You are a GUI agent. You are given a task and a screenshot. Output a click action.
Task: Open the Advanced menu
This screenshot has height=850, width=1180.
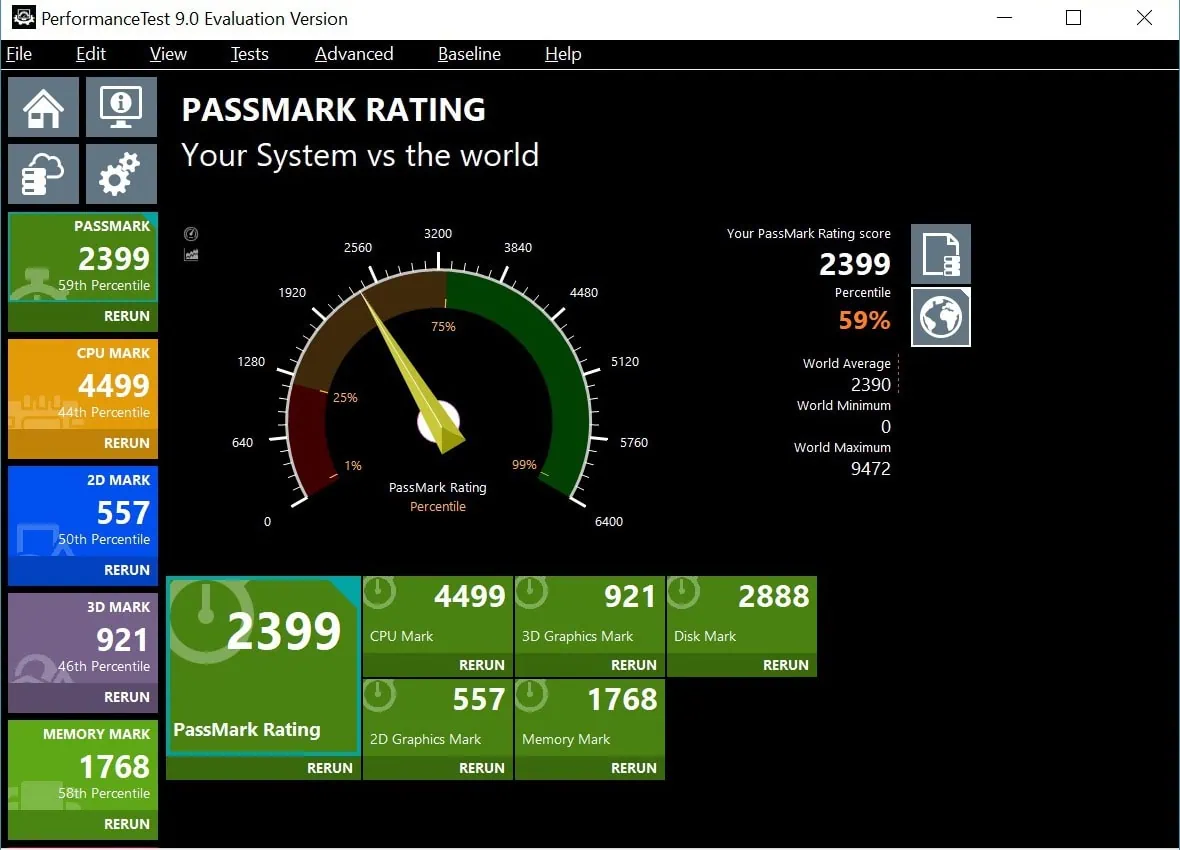(x=354, y=54)
